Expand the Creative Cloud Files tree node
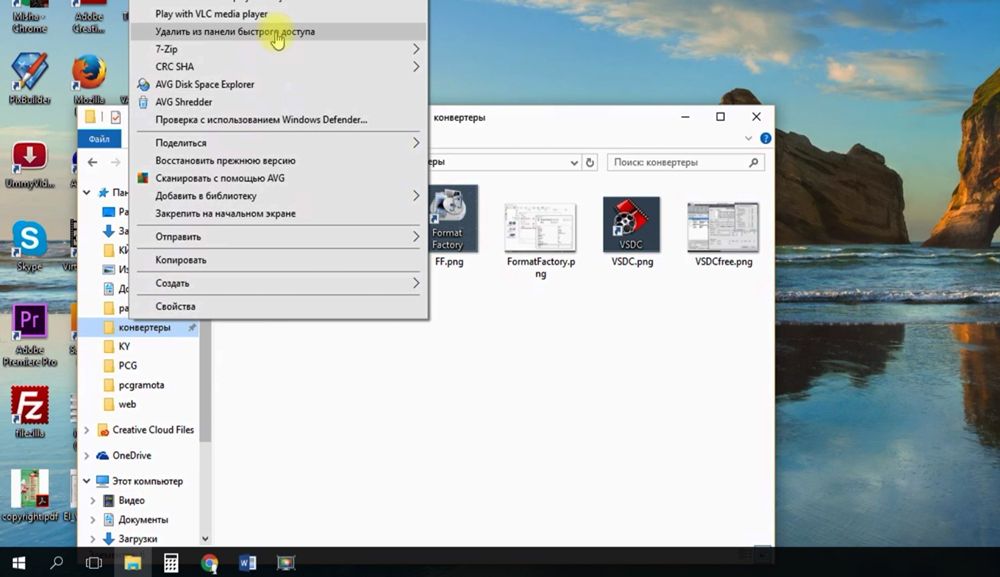Screen dimensions: 1000x577 click(x=88, y=430)
